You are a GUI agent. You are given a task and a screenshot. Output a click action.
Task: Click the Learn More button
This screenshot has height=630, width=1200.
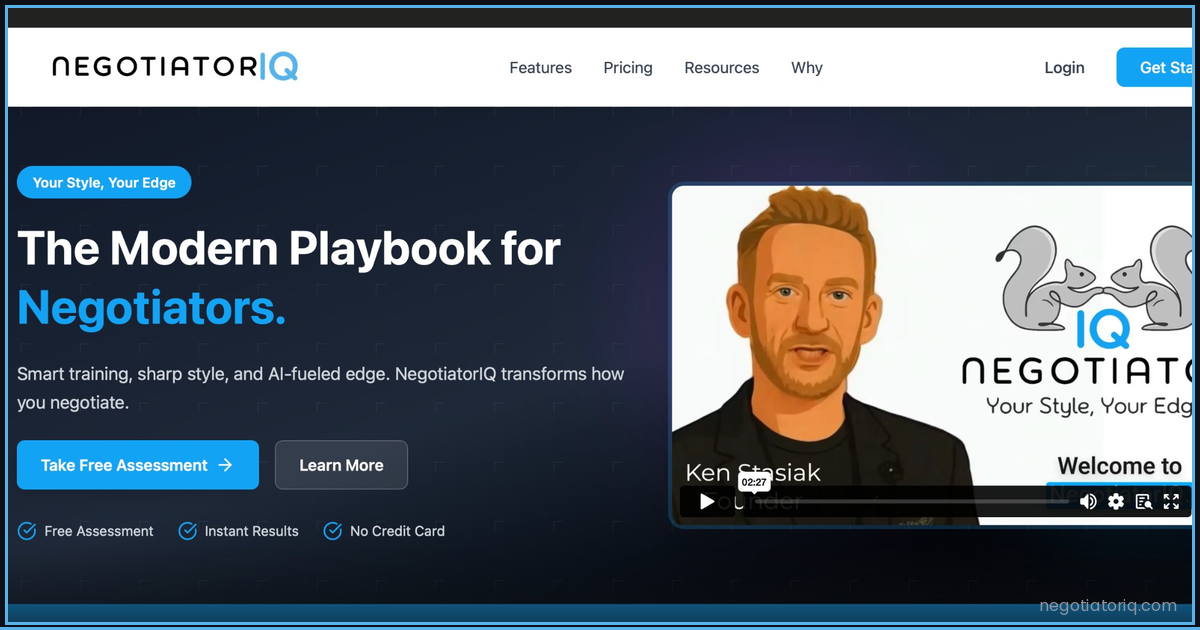341,465
